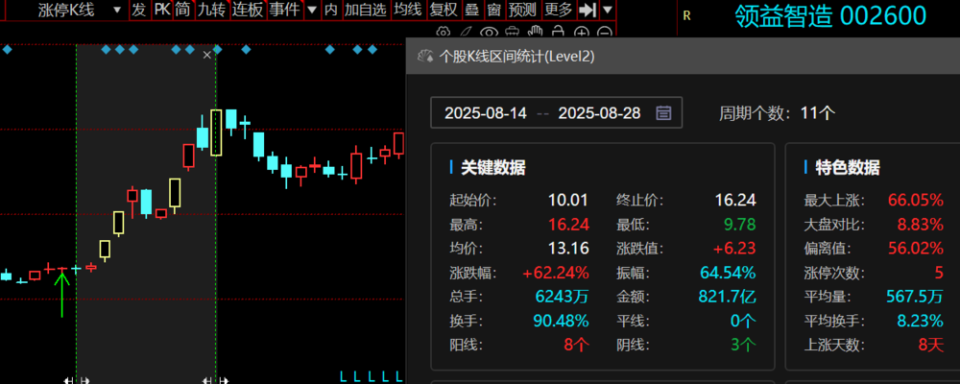Open the 复权 price adjustment option

tap(444, 10)
